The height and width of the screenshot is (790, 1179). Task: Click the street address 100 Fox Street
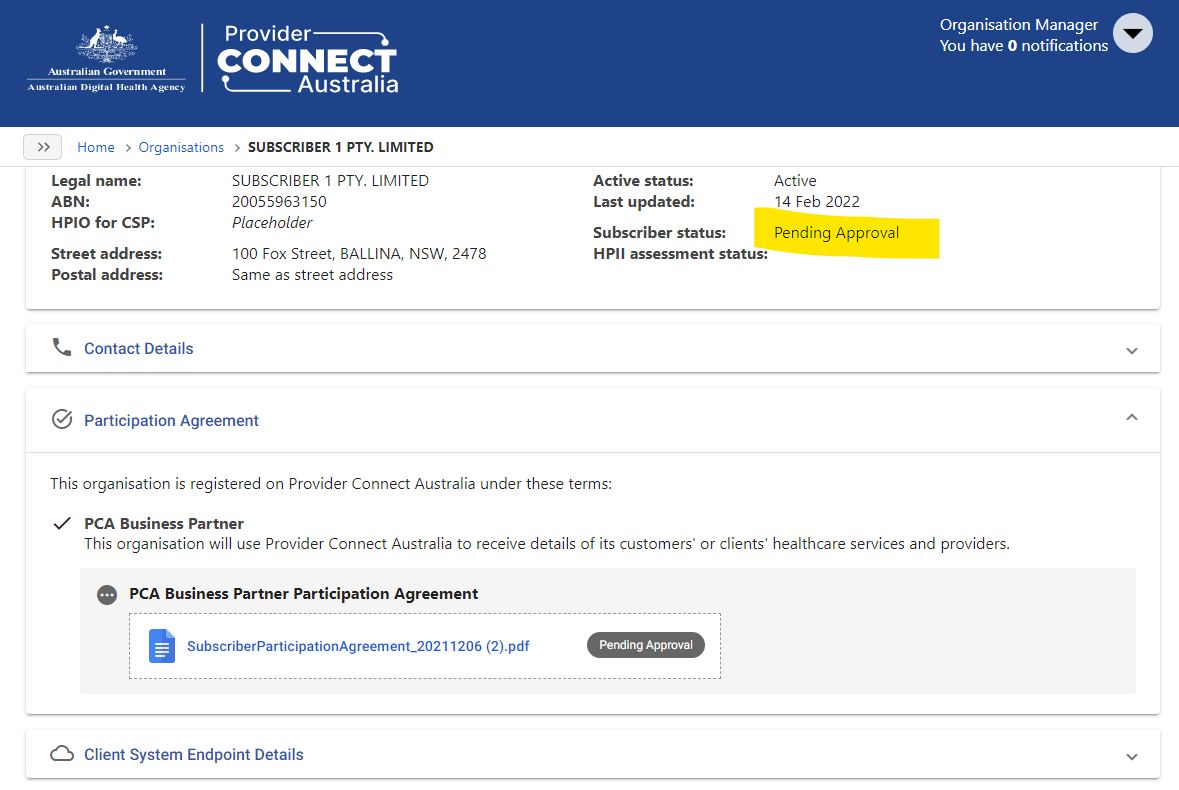click(359, 254)
